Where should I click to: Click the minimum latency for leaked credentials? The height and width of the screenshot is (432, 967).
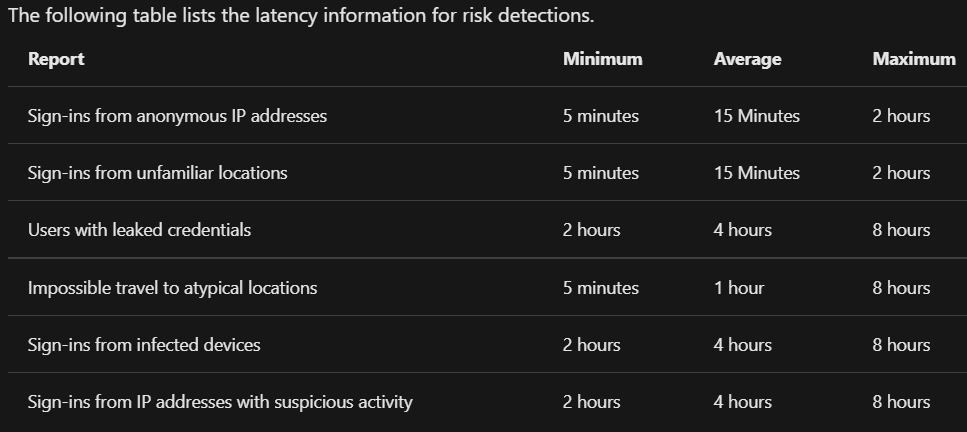coord(591,230)
